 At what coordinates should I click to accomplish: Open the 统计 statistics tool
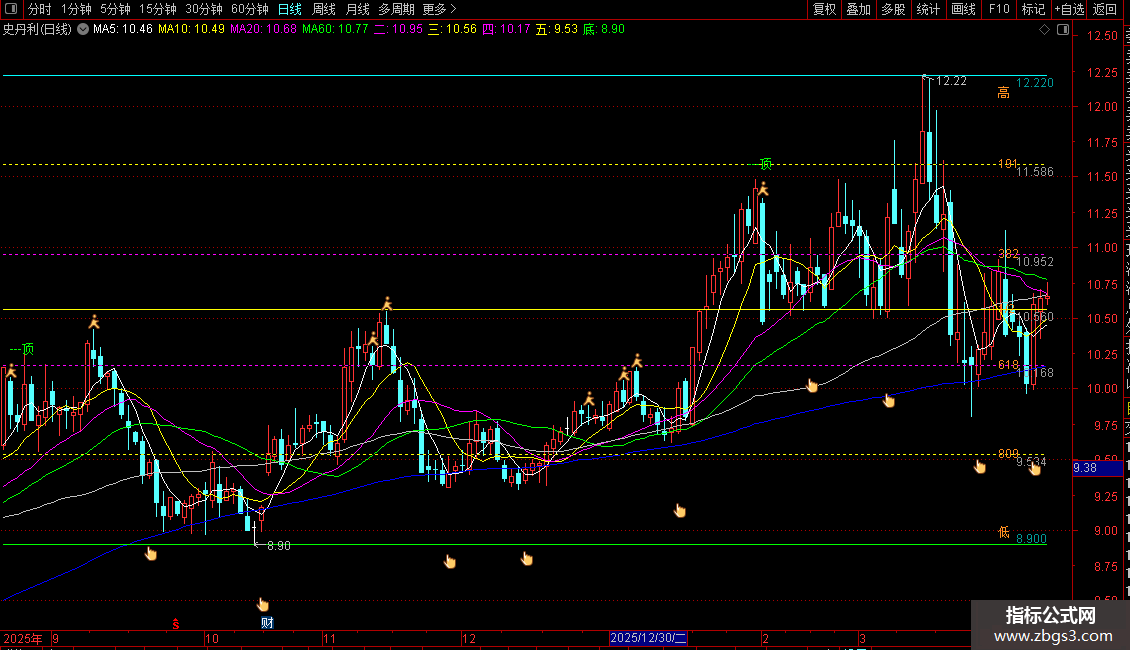click(927, 9)
